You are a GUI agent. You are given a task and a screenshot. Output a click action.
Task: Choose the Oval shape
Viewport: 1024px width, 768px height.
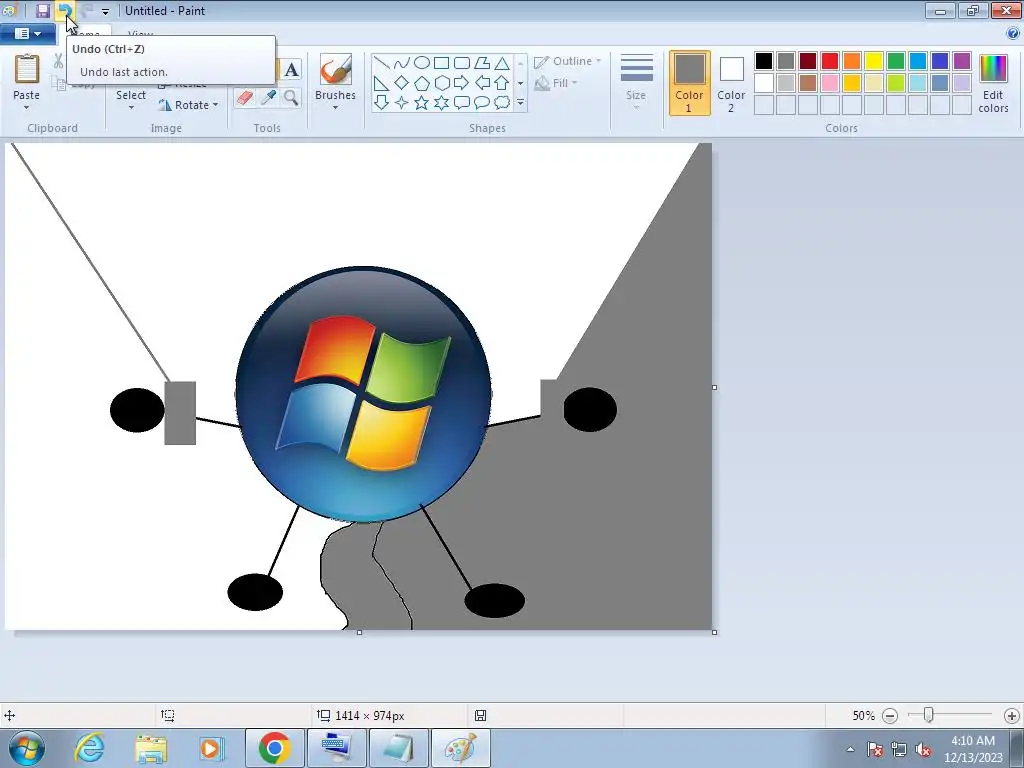[422, 63]
